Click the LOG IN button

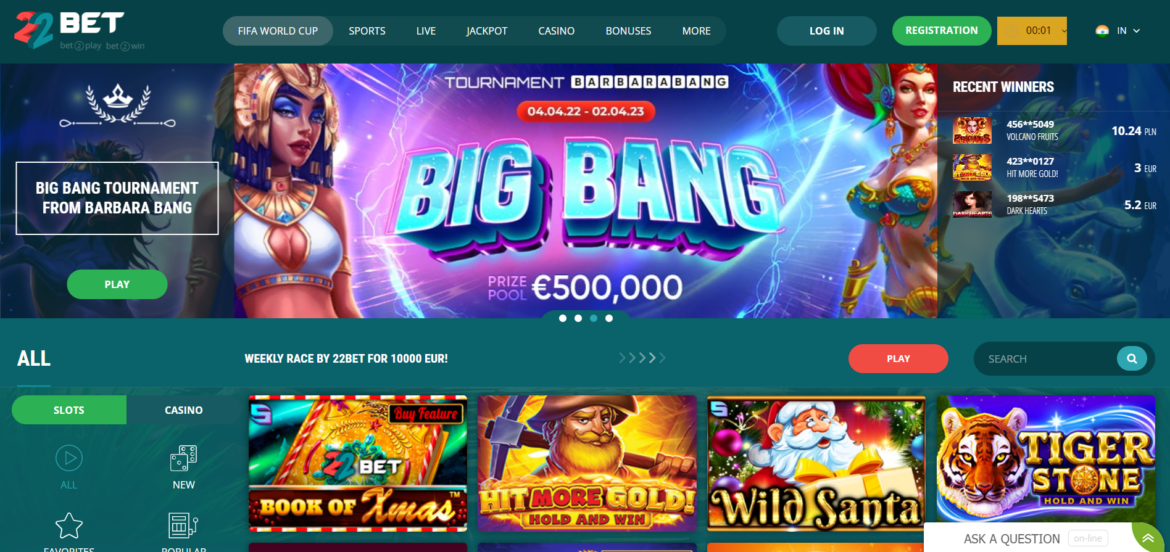coord(827,31)
